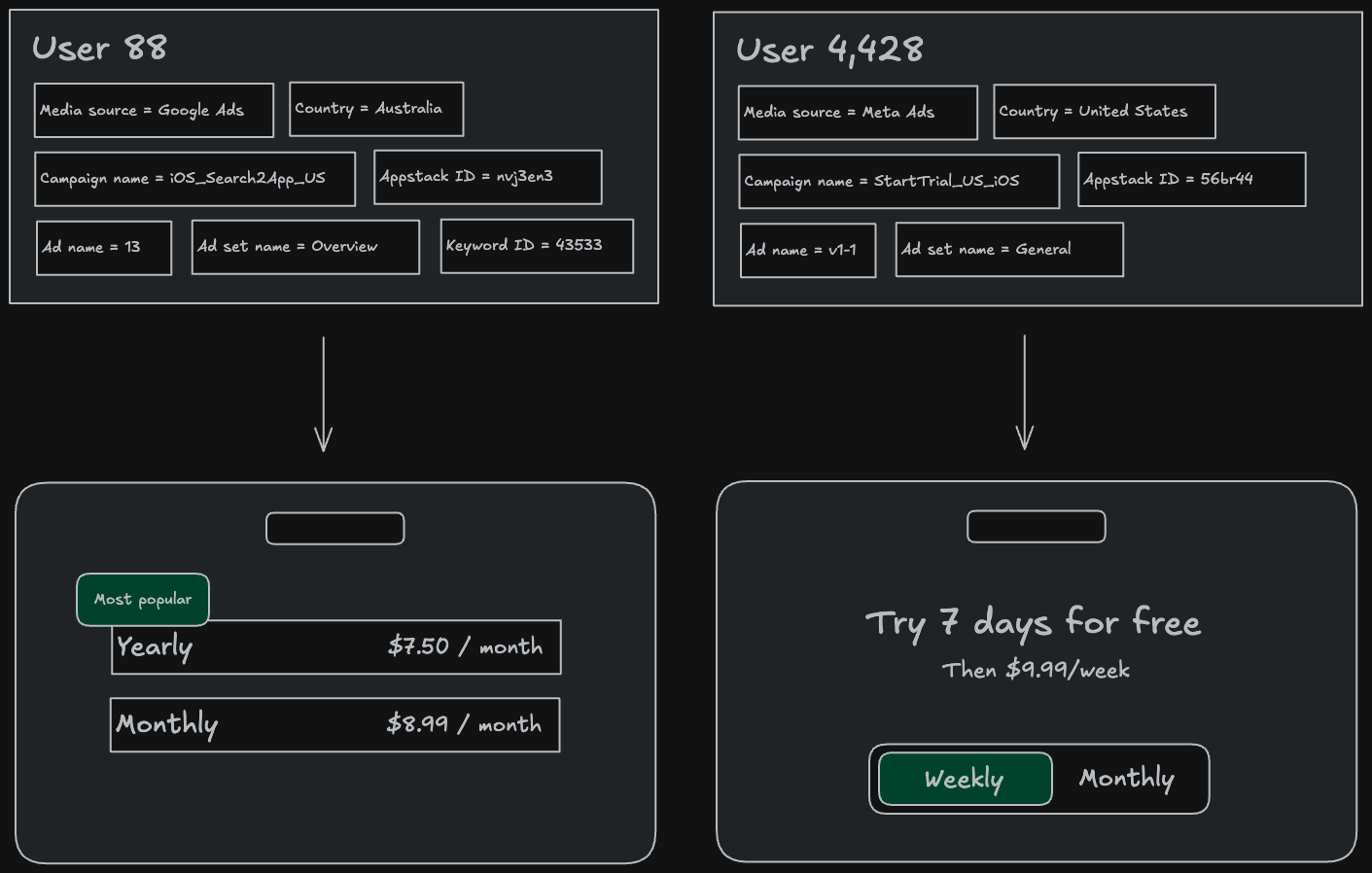Click the Appstack ID = nvj3en3 box
Screen dimensions: 1372x873
[x=488, y=177]
